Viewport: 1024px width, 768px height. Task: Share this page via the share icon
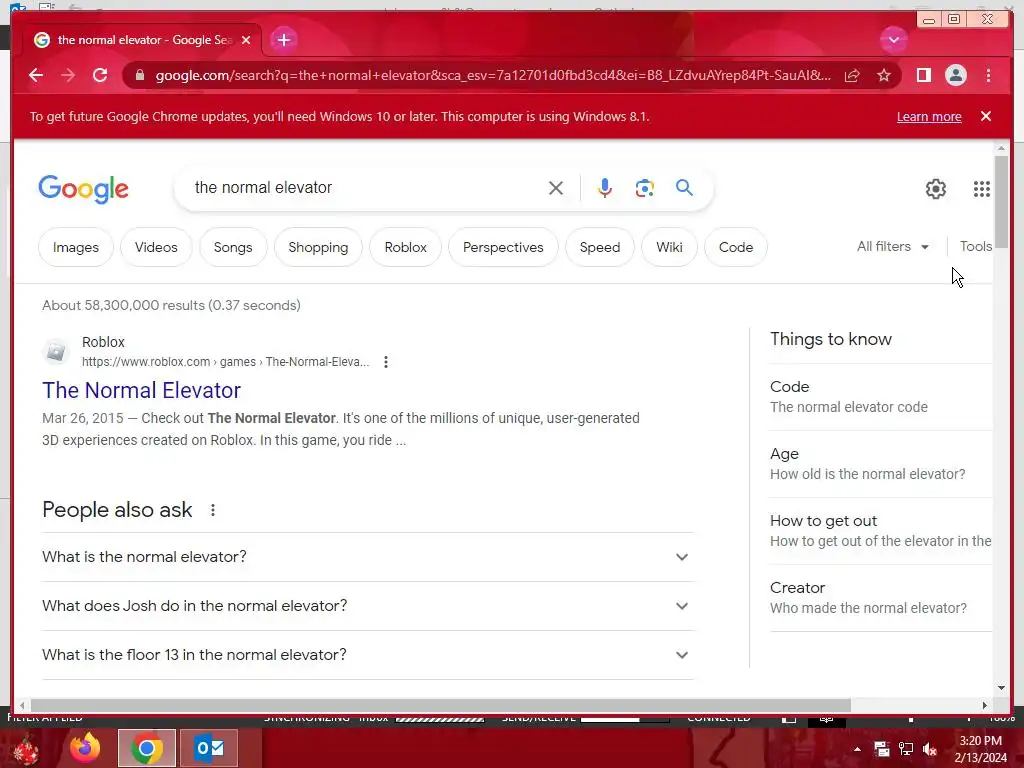pyautogui.click(x=852, y=76)
